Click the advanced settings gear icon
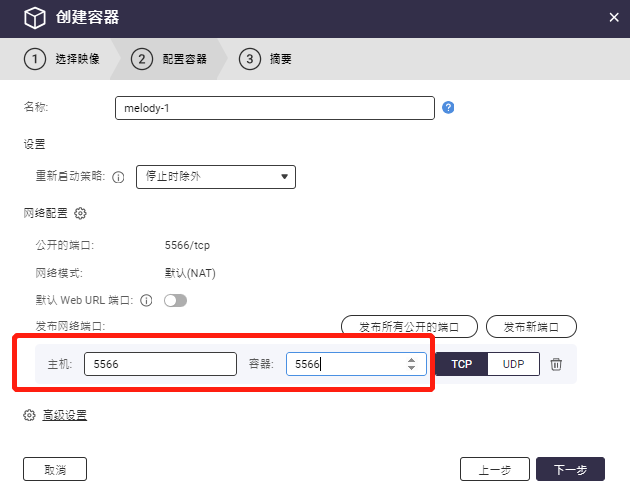This screenshot has width=630, height=494. tap(29, 415)
